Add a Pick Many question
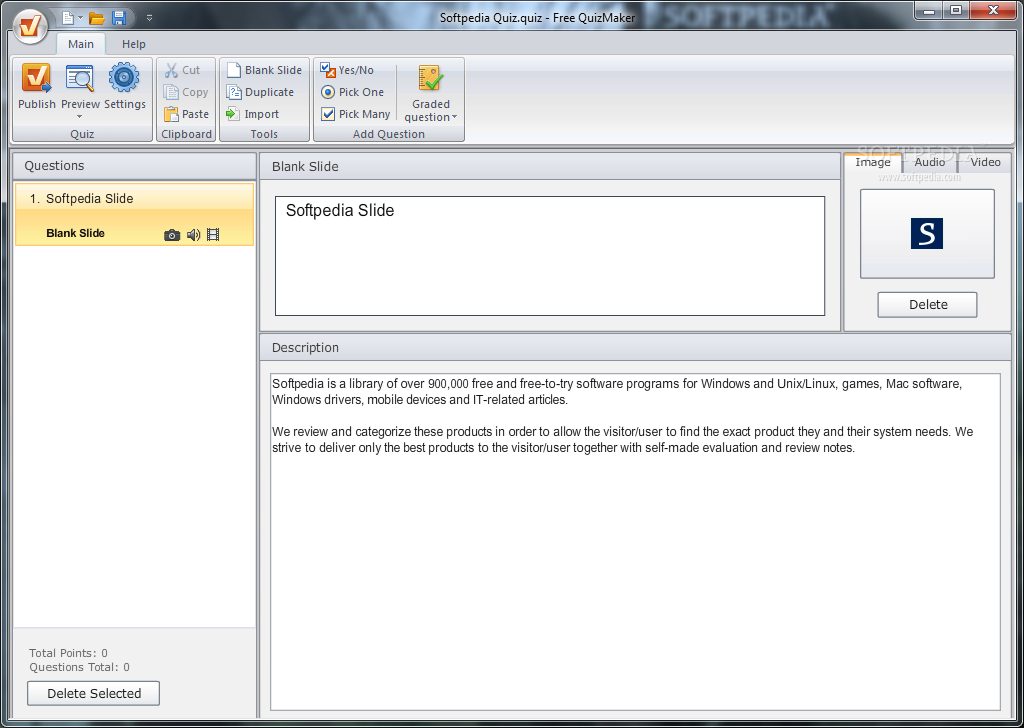The image size is (1024, 728). pos(355,114)
